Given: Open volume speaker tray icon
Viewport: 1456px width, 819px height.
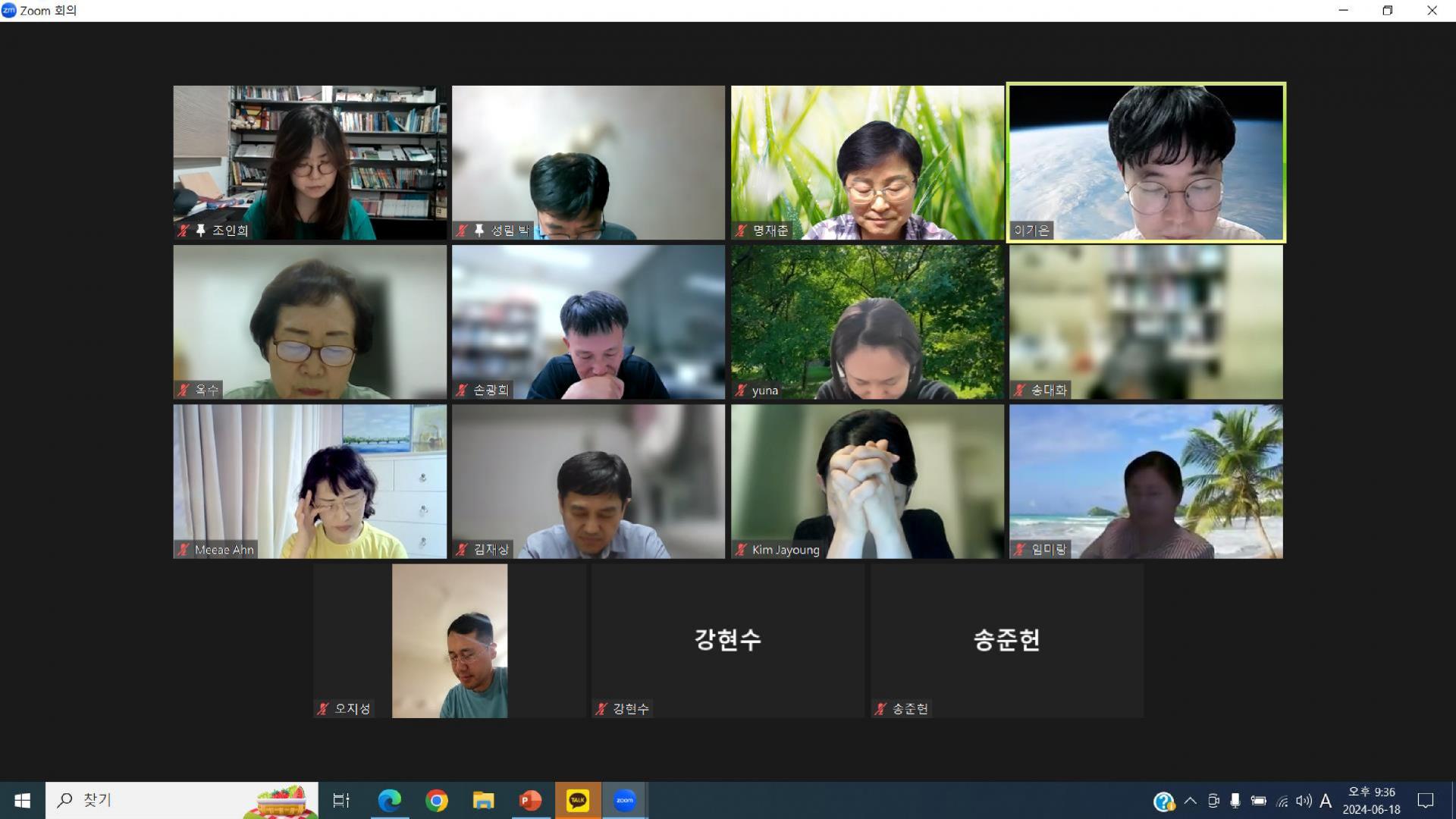Looking at the screenshot, I should (x=1304, y=801).
